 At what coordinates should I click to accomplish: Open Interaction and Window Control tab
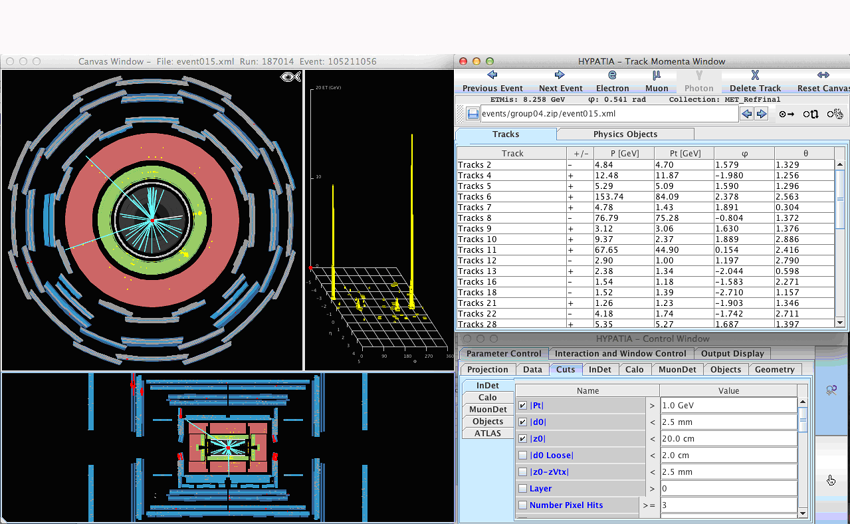point(620,353)
